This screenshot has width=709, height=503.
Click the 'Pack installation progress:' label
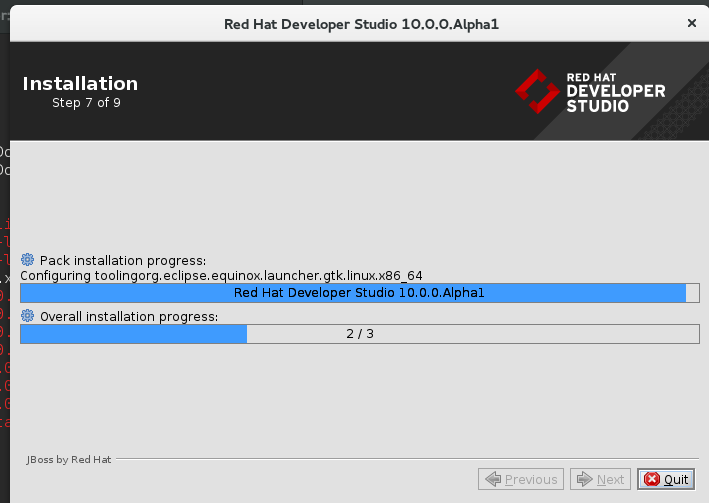coord(123,261)
